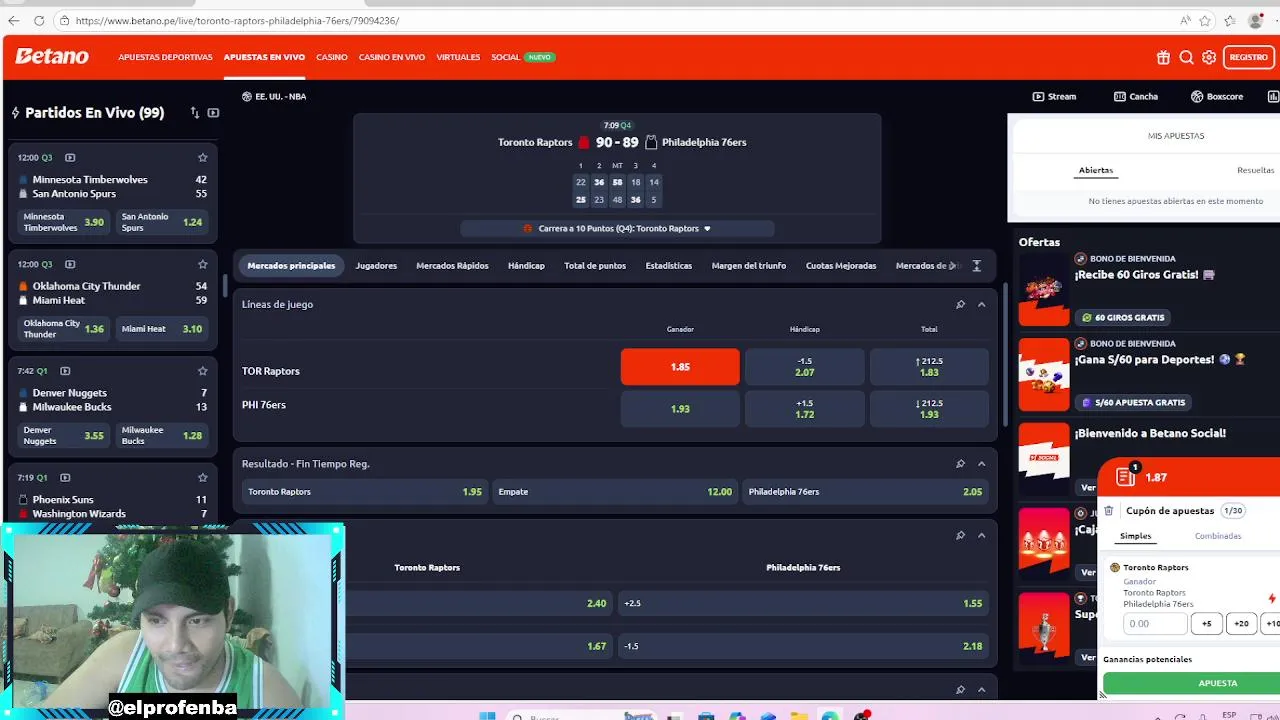1280x720 pixels.
Task: Select PHI 76ers winner odds 1.93
Action: [680, 409]
